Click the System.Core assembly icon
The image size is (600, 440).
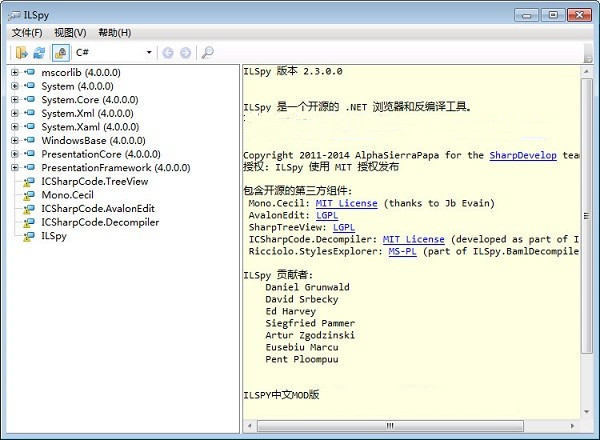pyautogui.click(x=29, y=99)
